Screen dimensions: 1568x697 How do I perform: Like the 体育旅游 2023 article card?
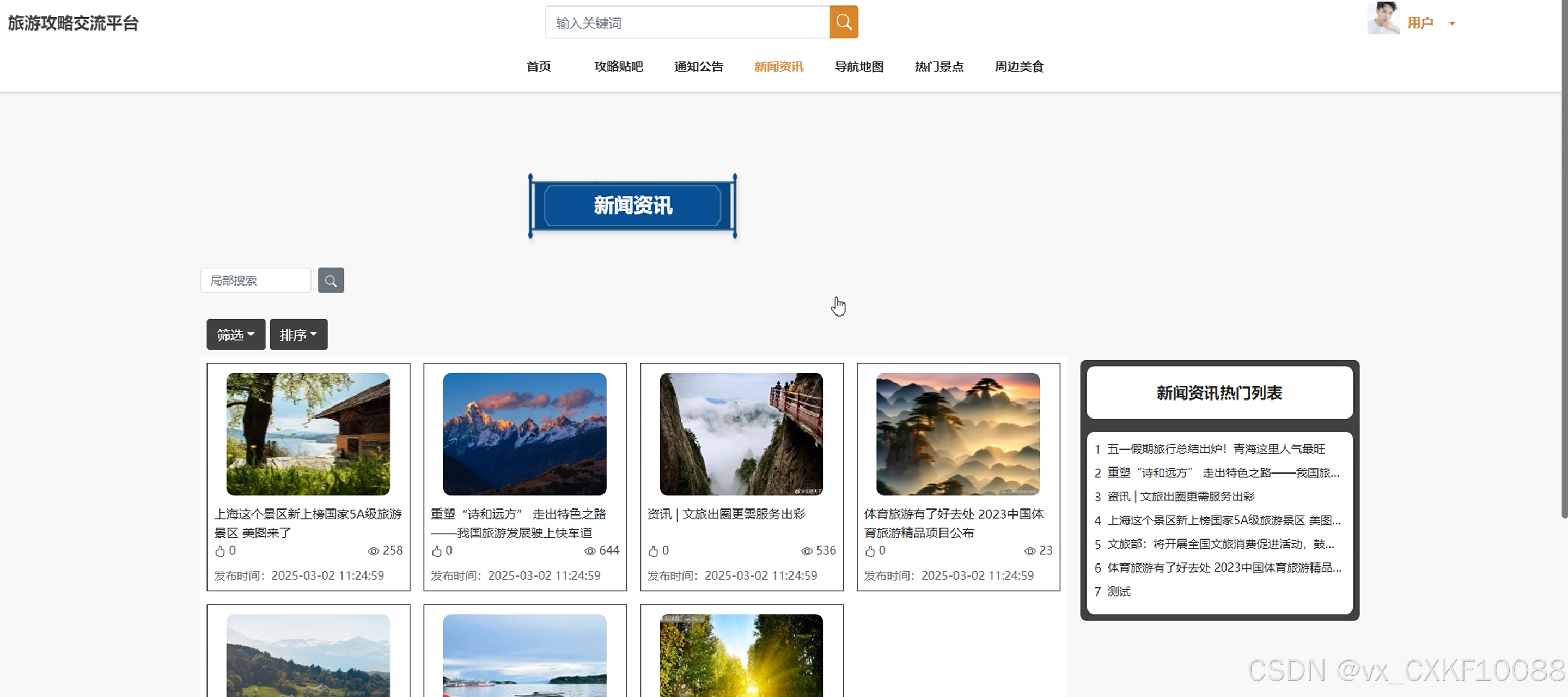coord(870,551)
